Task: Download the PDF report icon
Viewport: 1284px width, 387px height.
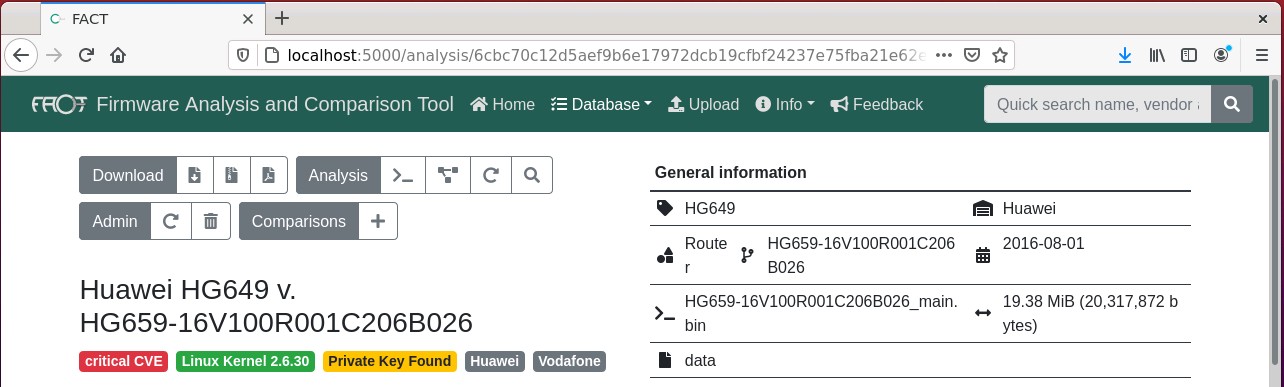Action: [269, 175]
